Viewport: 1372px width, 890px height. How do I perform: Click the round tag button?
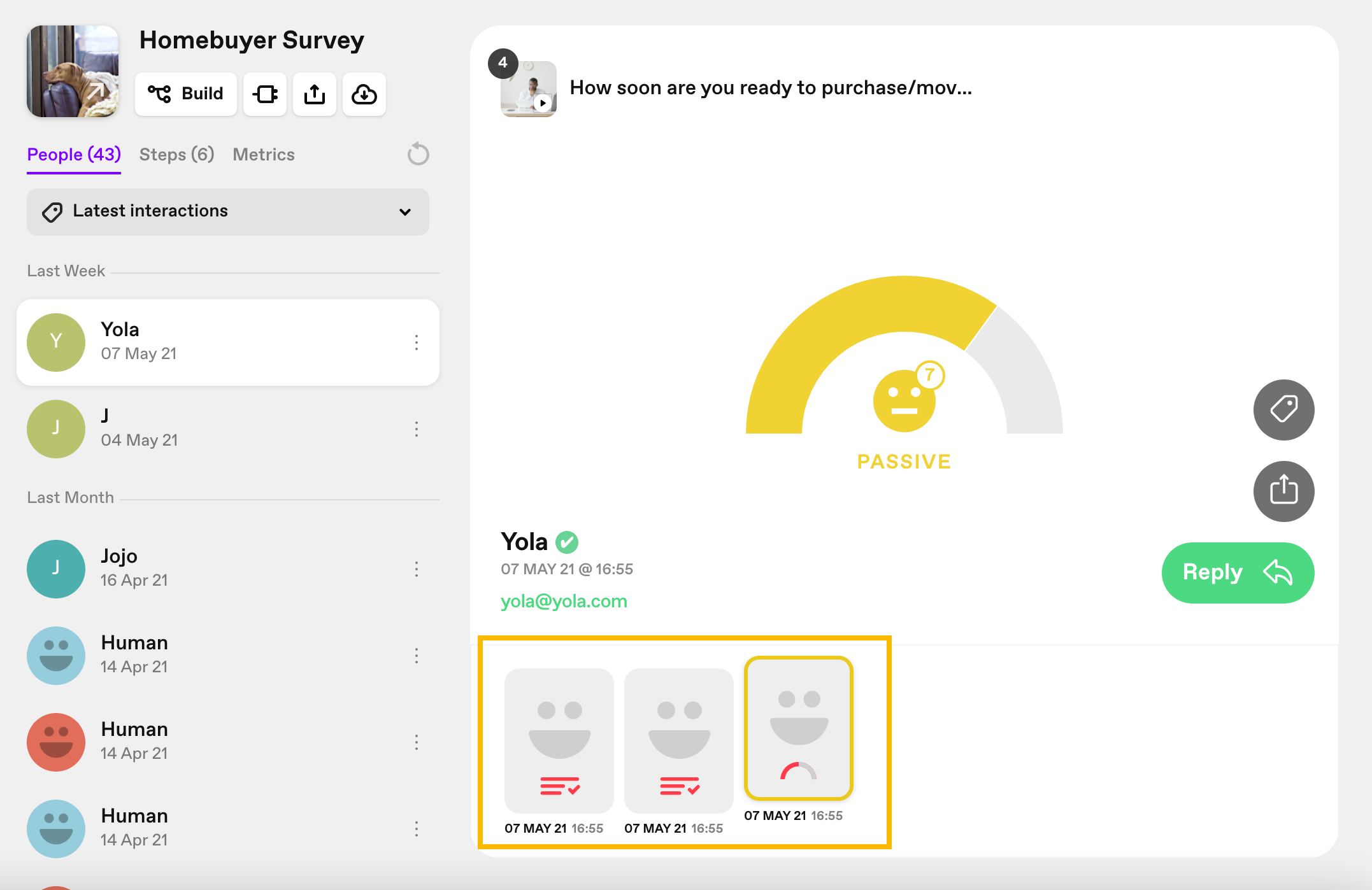click(x=1283, y=409)
